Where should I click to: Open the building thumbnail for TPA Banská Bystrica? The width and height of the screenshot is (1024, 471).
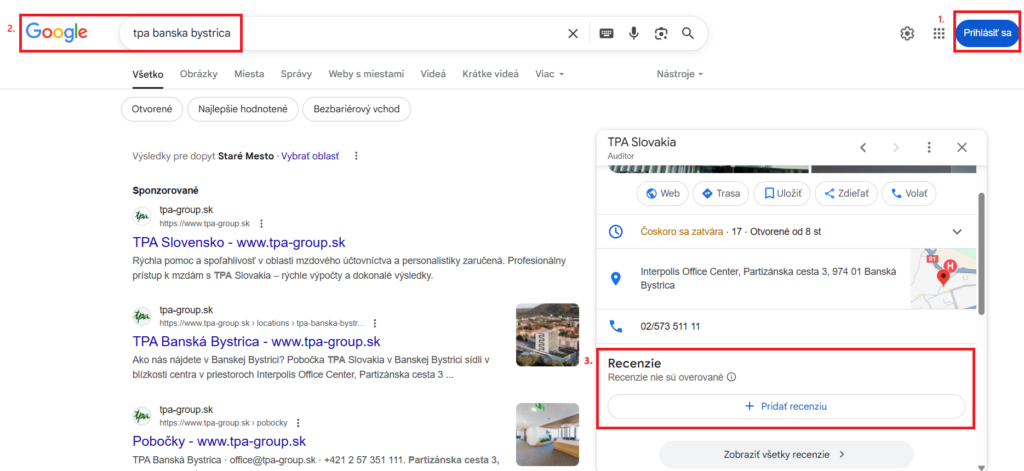point(547,334)
